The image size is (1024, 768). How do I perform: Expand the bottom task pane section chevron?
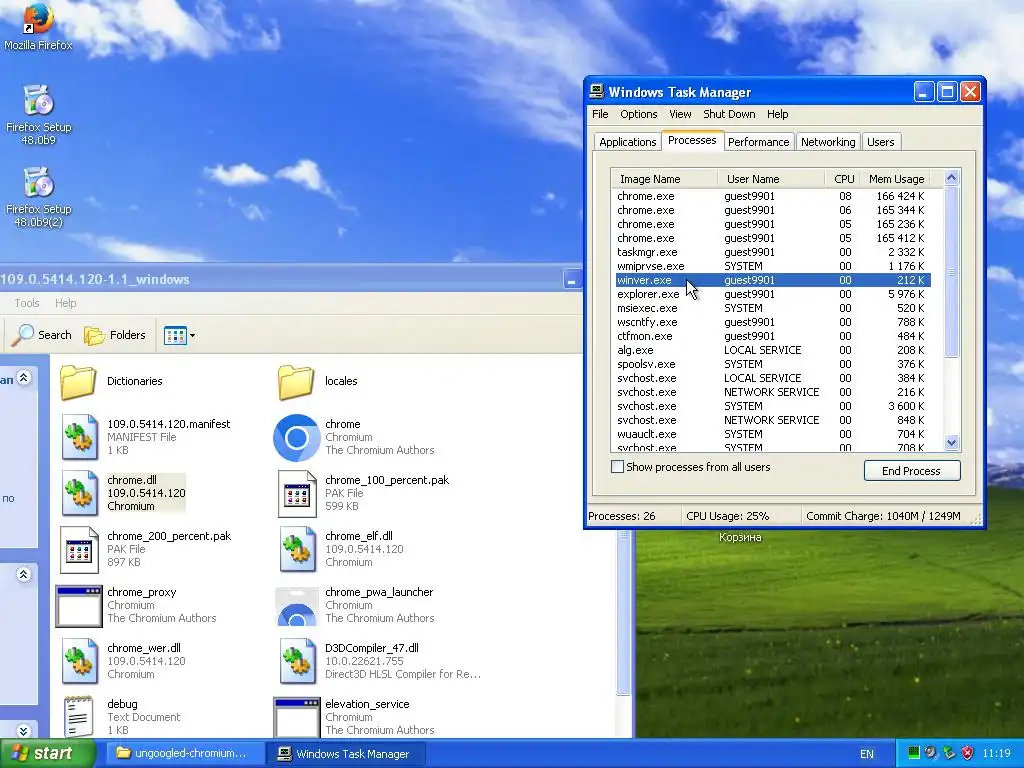24,731
